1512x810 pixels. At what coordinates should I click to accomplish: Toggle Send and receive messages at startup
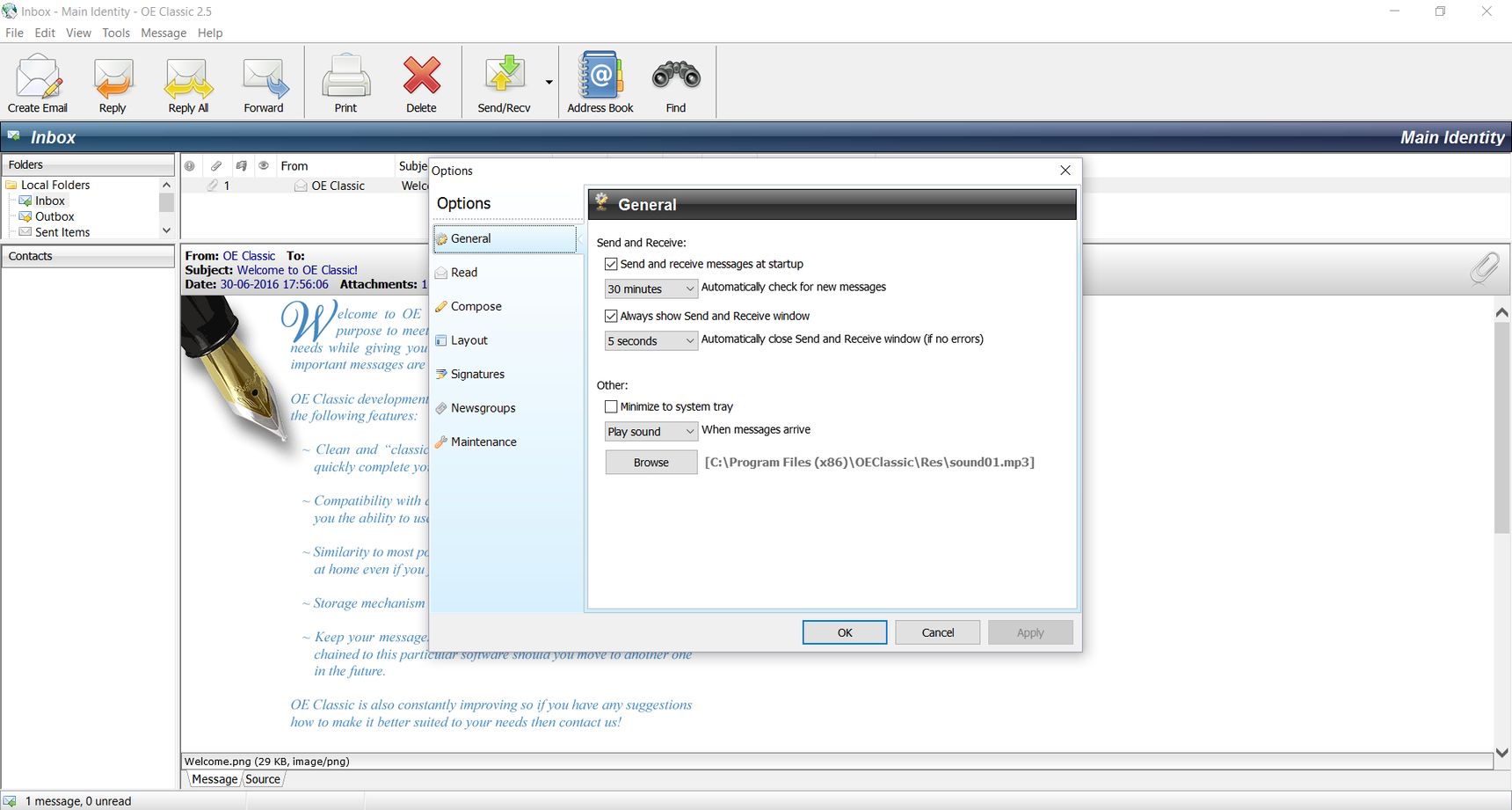[611, 264]
